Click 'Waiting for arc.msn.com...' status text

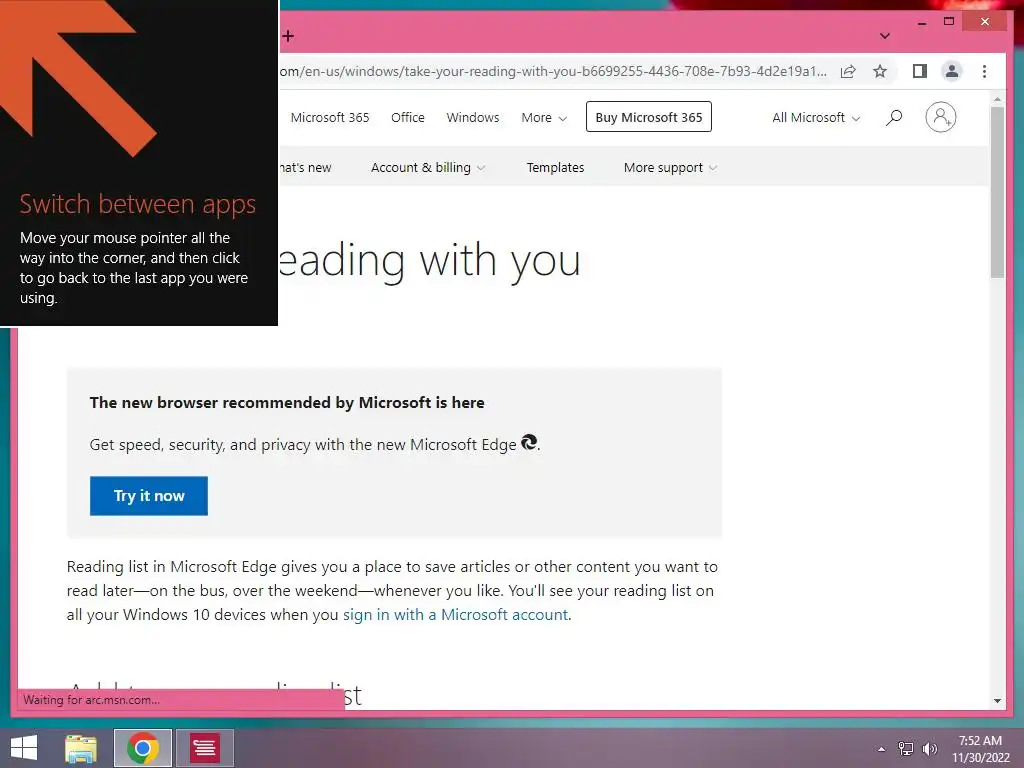coord(91,699)
